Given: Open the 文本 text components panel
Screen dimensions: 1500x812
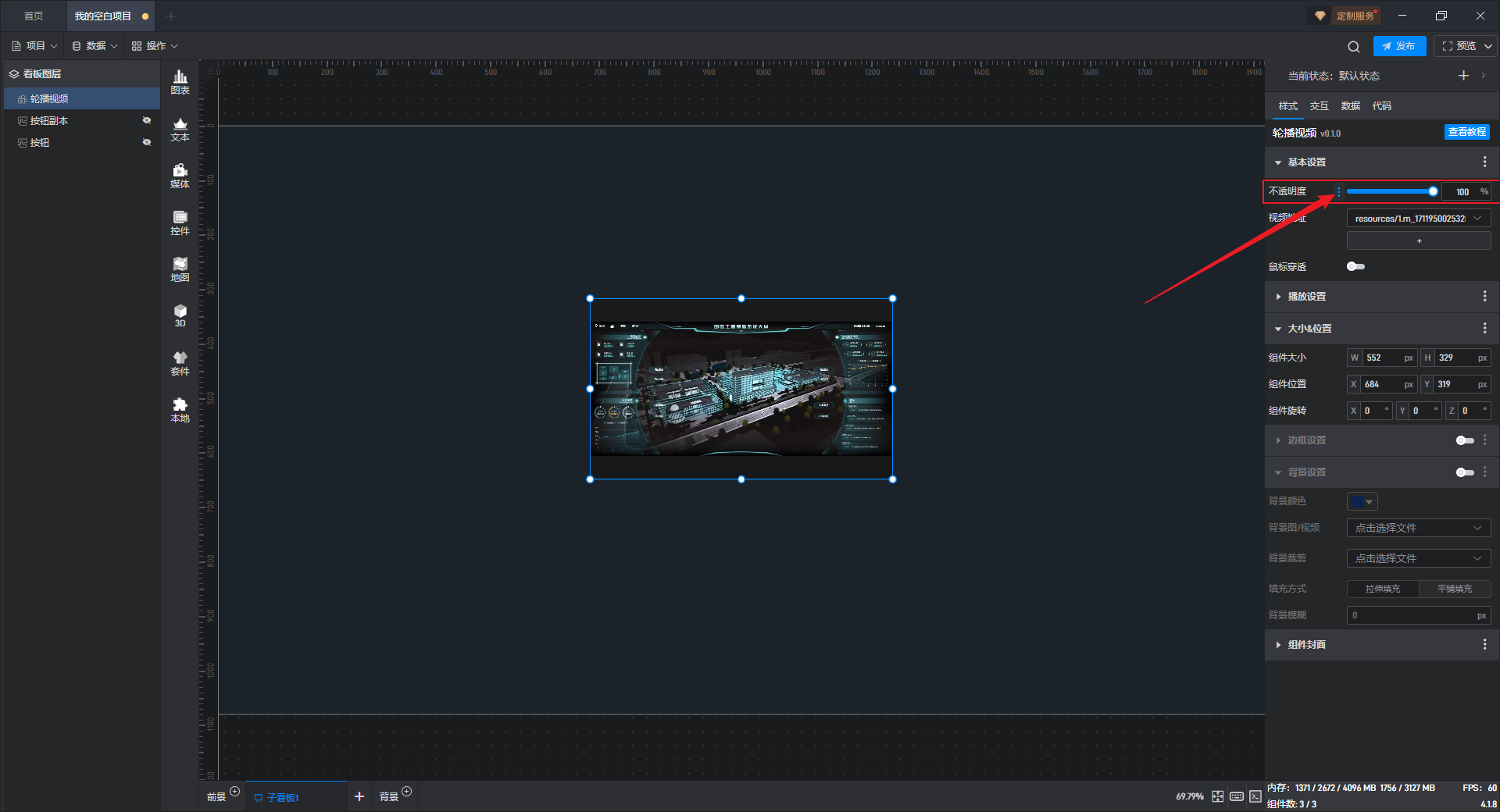Looking at the screenshot, I should [x=180, y=129].
